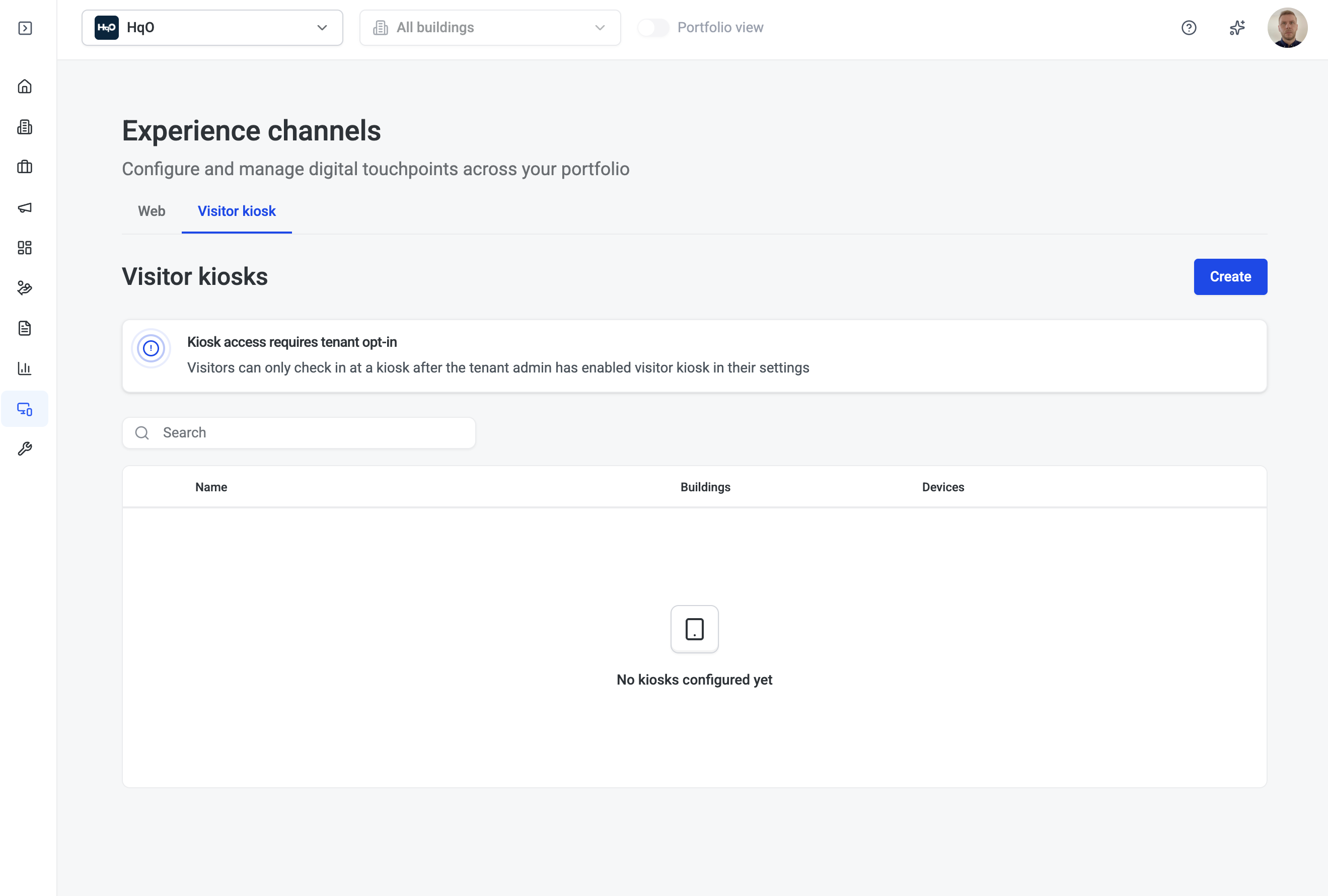
Task: Expand the sidebar with the arrow icon
Action: pyautogui.click(x=25, y=28)
